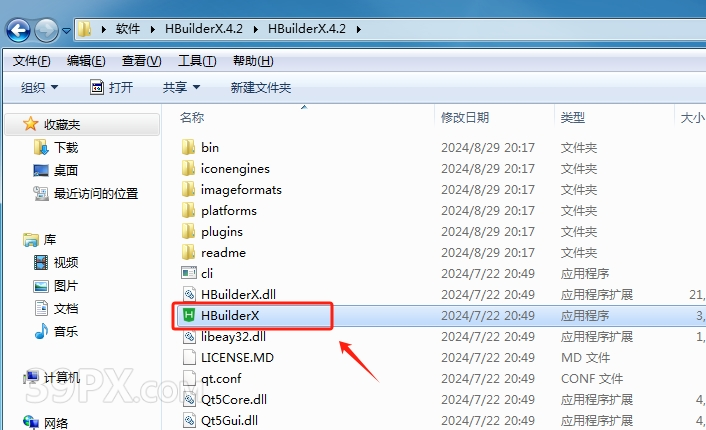Select the HBuilderX application icon

pyautogui.click(x=189, y=315)
